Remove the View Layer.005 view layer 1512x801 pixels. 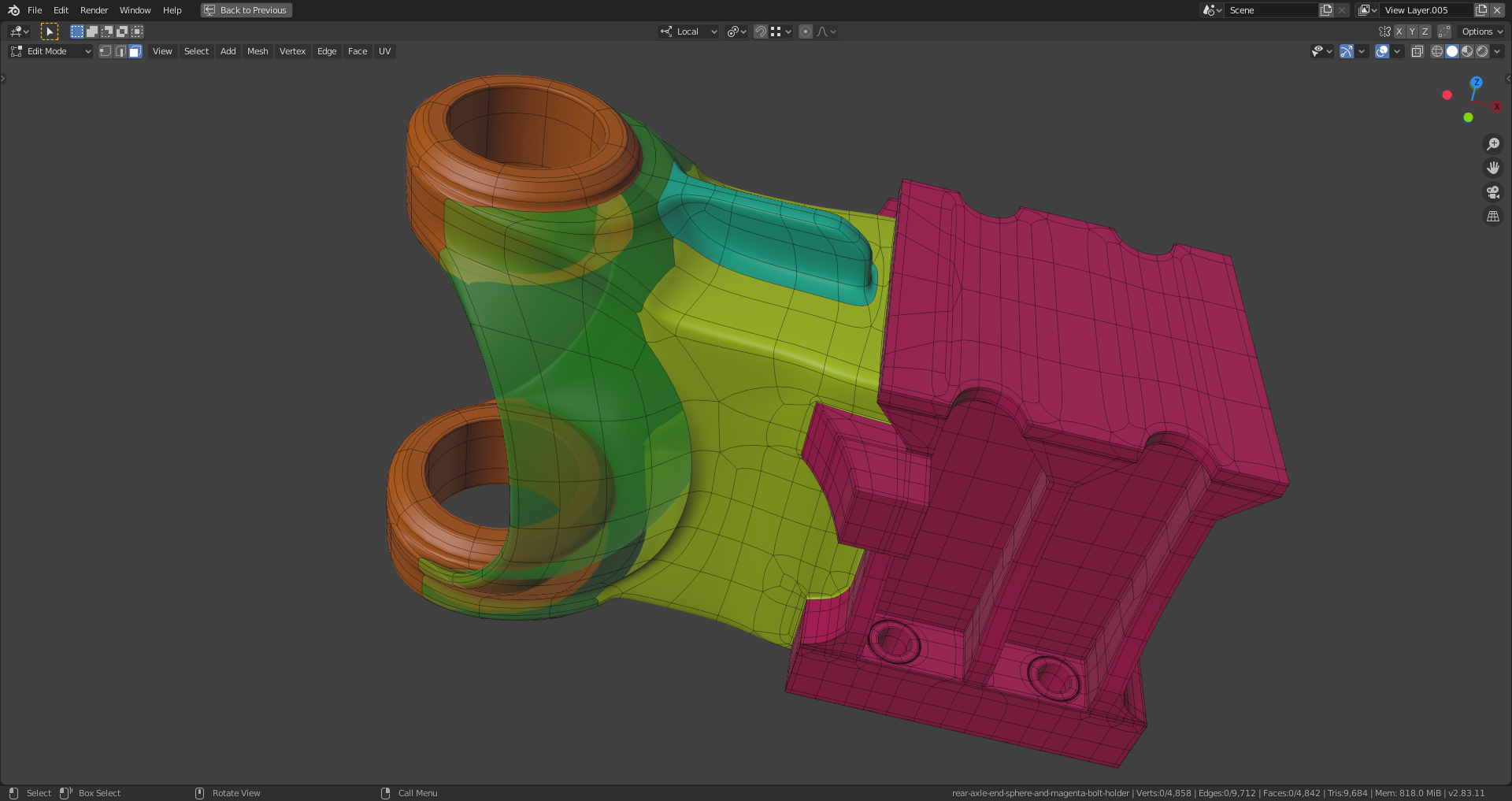[1497, 10]
